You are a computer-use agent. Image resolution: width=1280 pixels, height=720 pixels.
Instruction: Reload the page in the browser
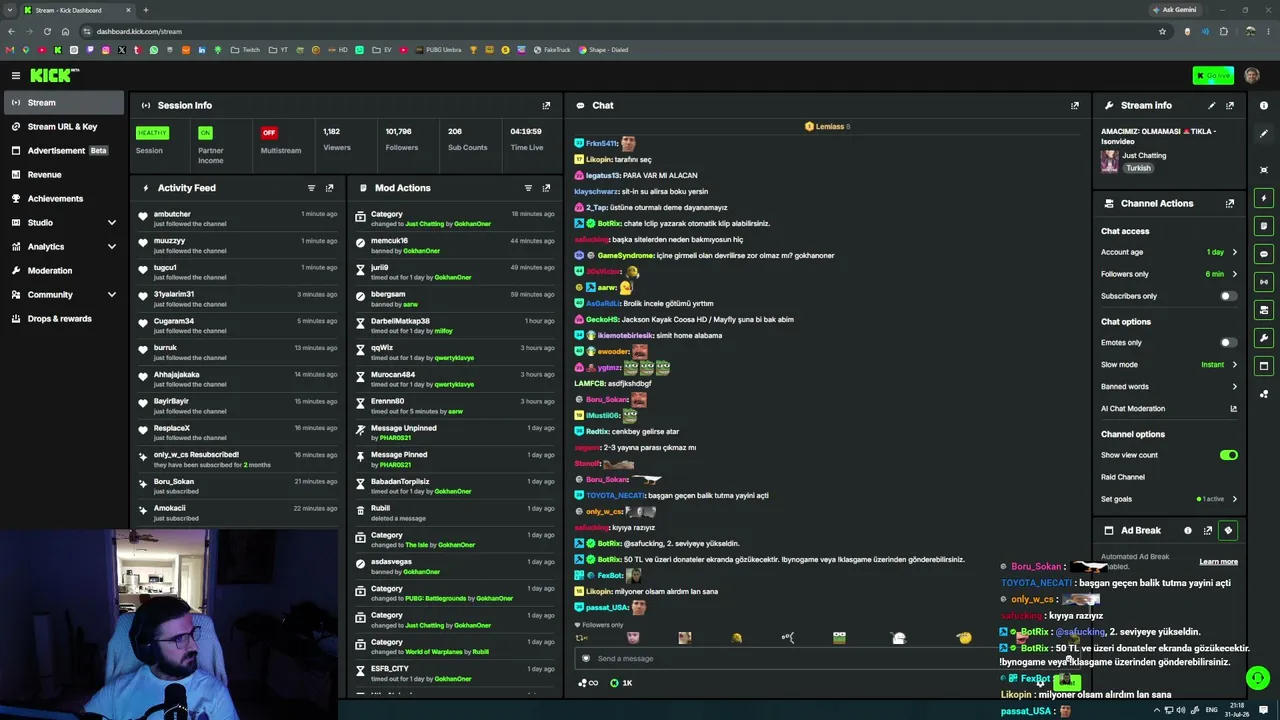coord(47,31)
